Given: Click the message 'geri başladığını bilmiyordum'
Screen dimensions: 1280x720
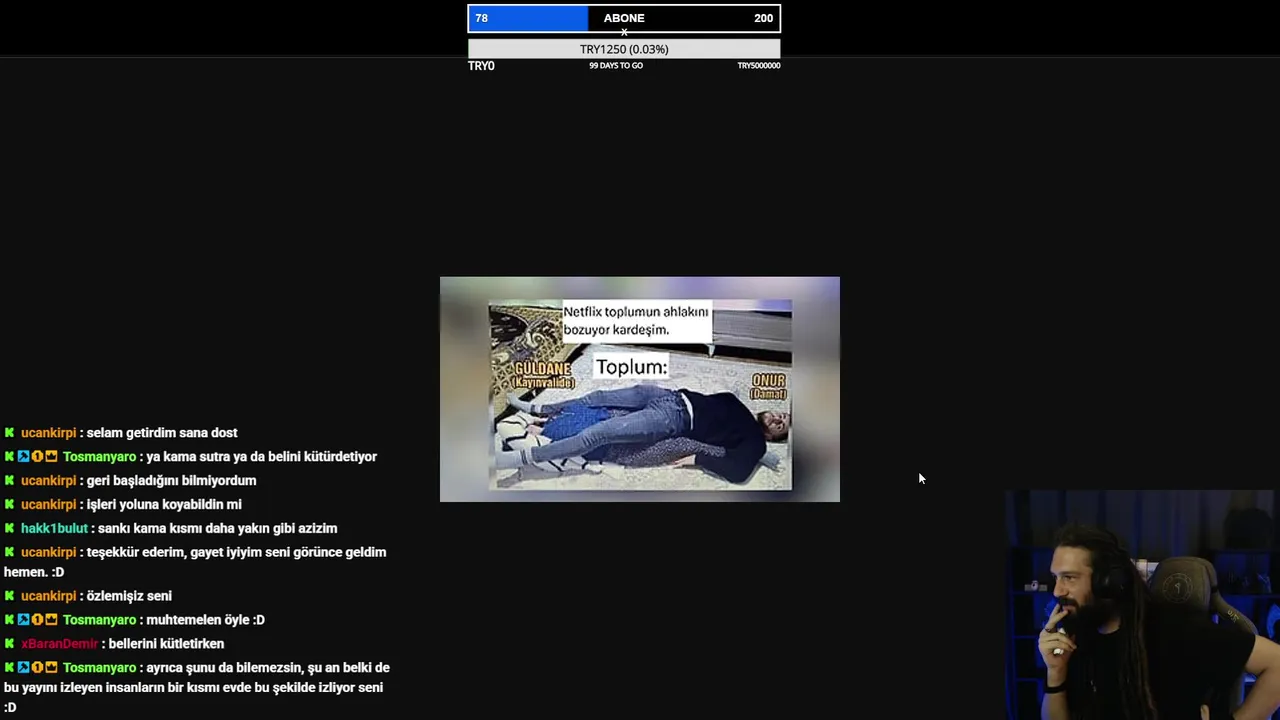Looking at the screenshot, I should [171, 481].
